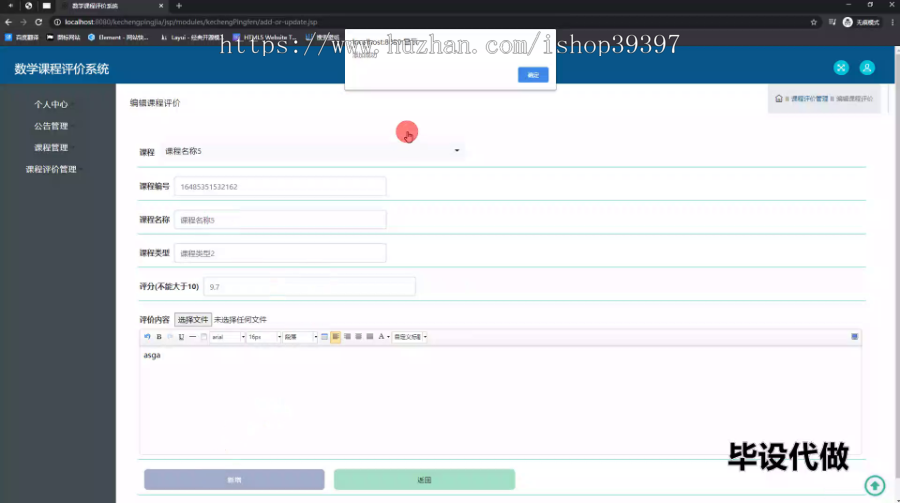Open the course selection dropdown
This screenshot has width=900, height=503.
click(x=312, y=151)
